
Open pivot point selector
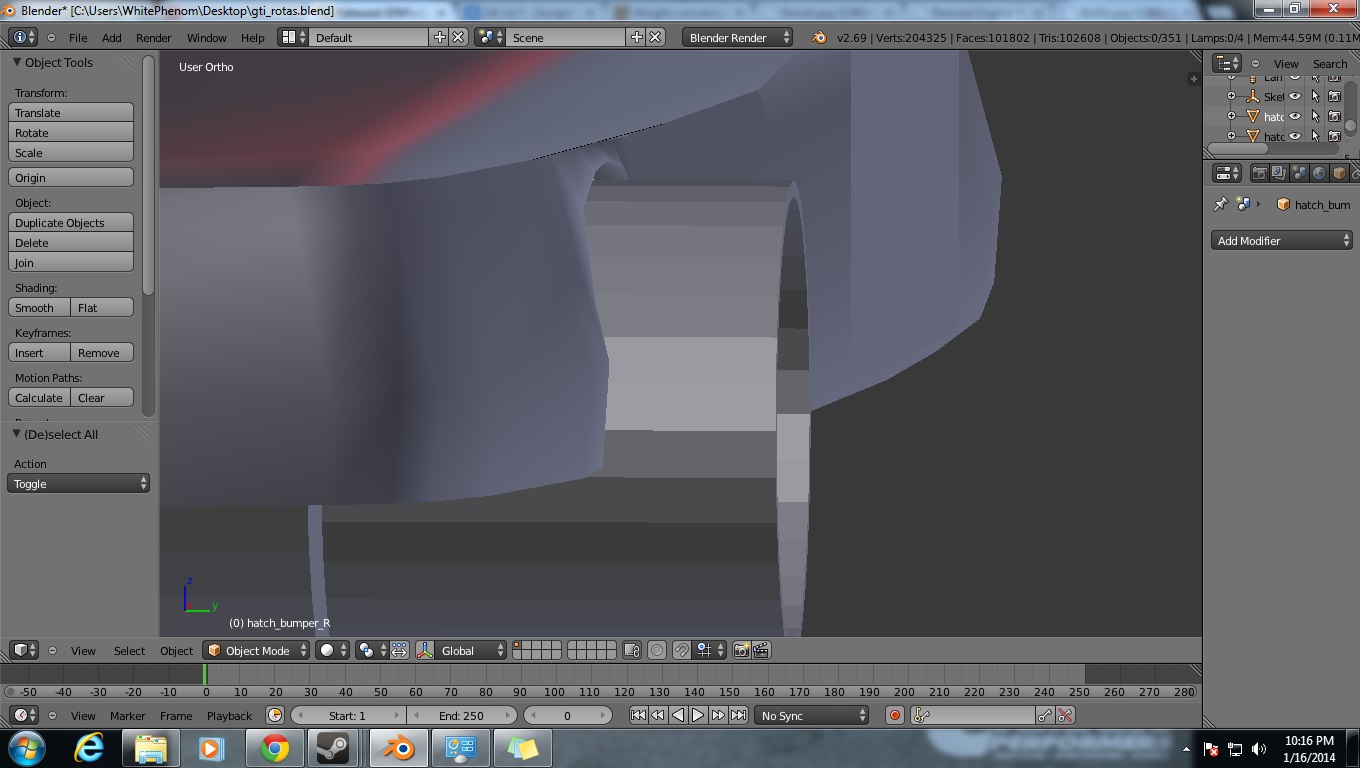[372, 650]
